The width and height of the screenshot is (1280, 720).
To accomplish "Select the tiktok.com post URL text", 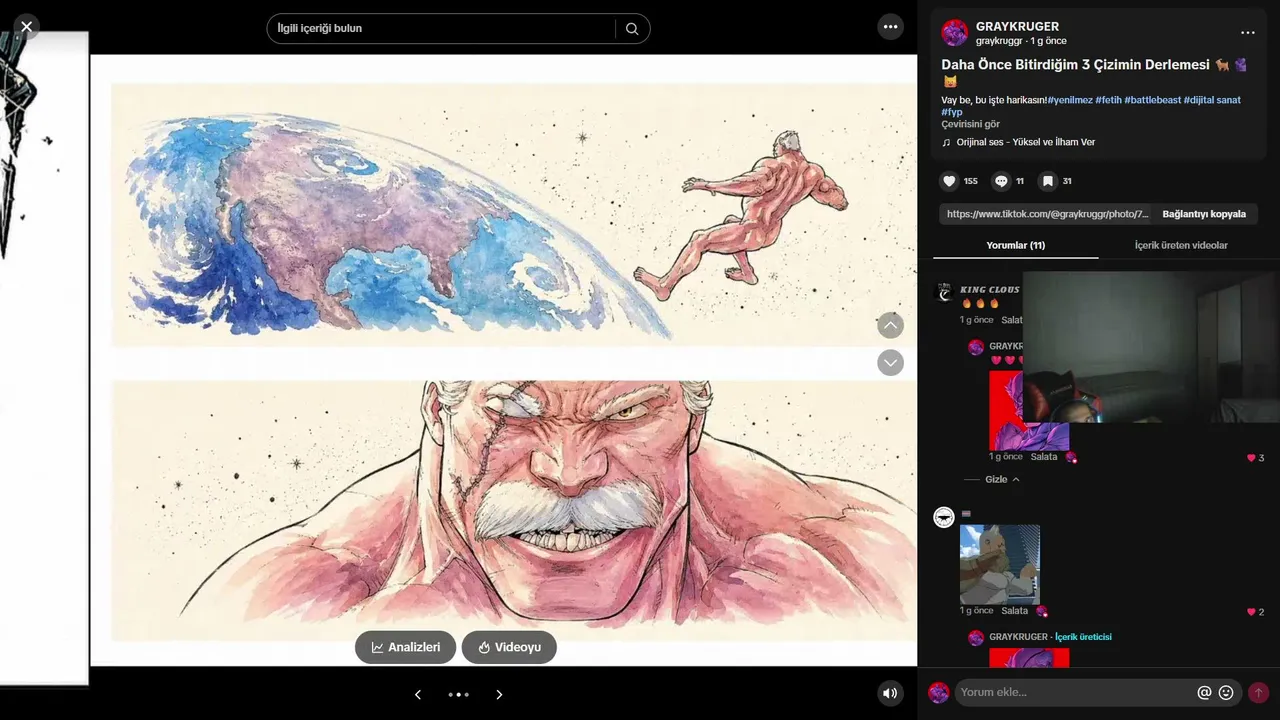I will [x=1047, y=214].
